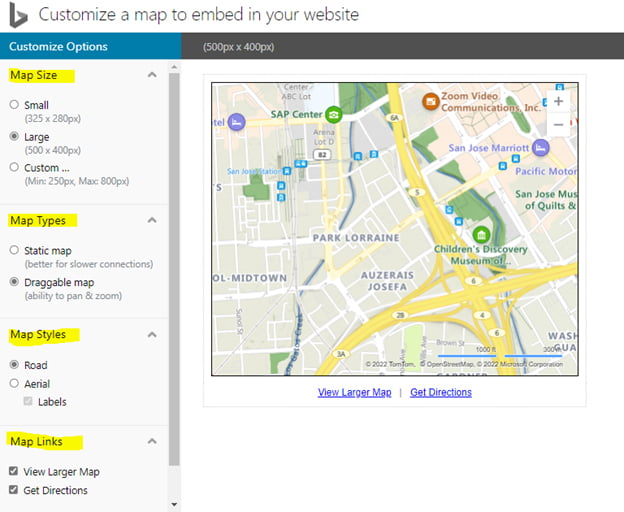Collapse the Map Links section
This screenshot has height=512, width=624.
[152, 441]
